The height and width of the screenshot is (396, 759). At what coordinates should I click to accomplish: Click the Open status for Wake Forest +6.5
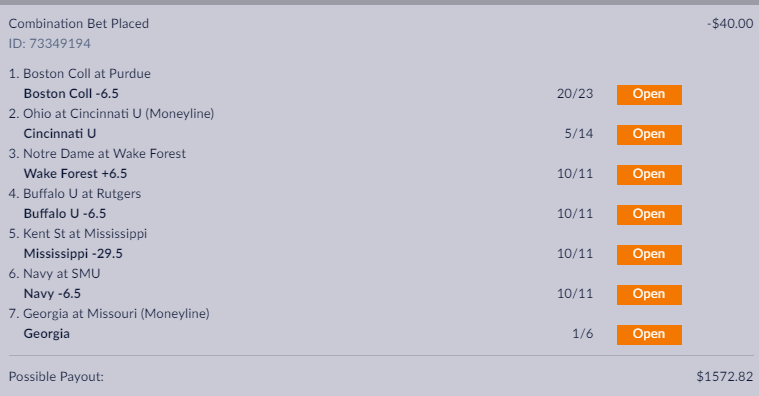pos(649,174)
